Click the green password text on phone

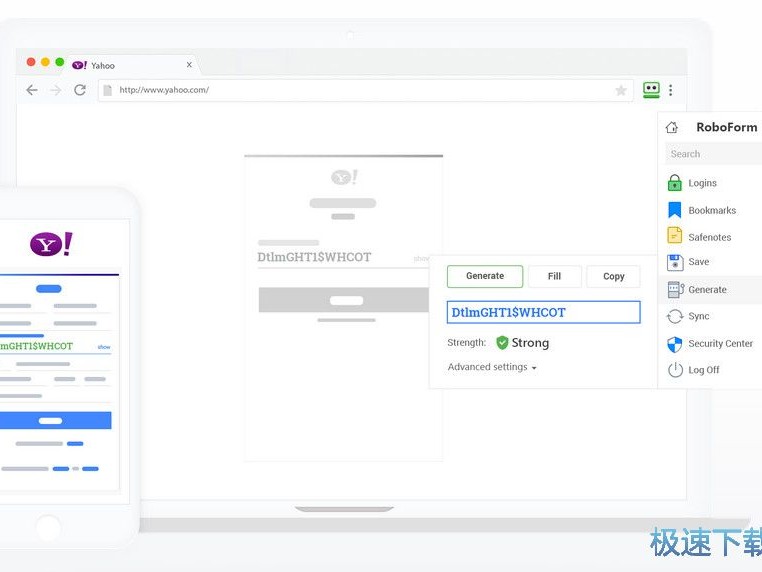pyautogui.click(x=36, y=346)
